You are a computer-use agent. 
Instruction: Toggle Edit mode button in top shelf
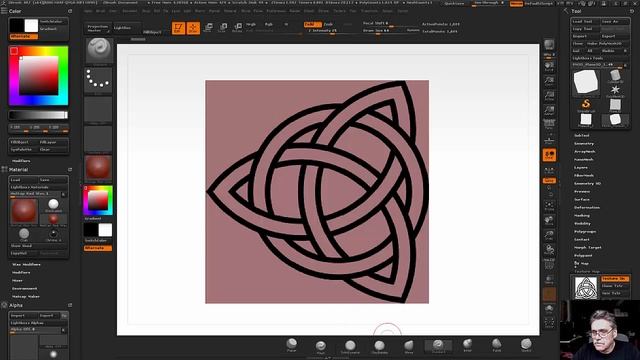point(178,28)
